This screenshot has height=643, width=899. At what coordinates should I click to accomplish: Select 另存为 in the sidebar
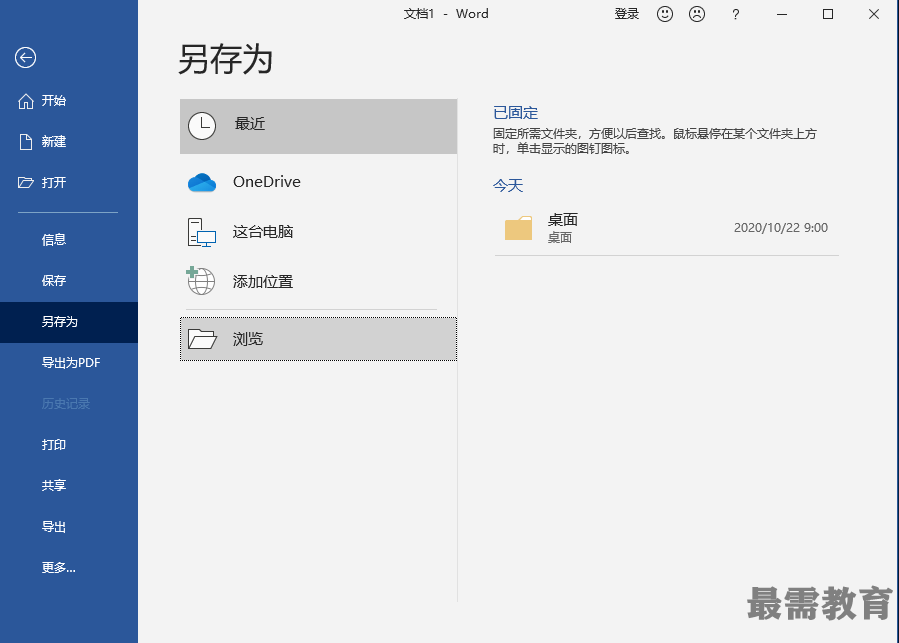(69, 322)
